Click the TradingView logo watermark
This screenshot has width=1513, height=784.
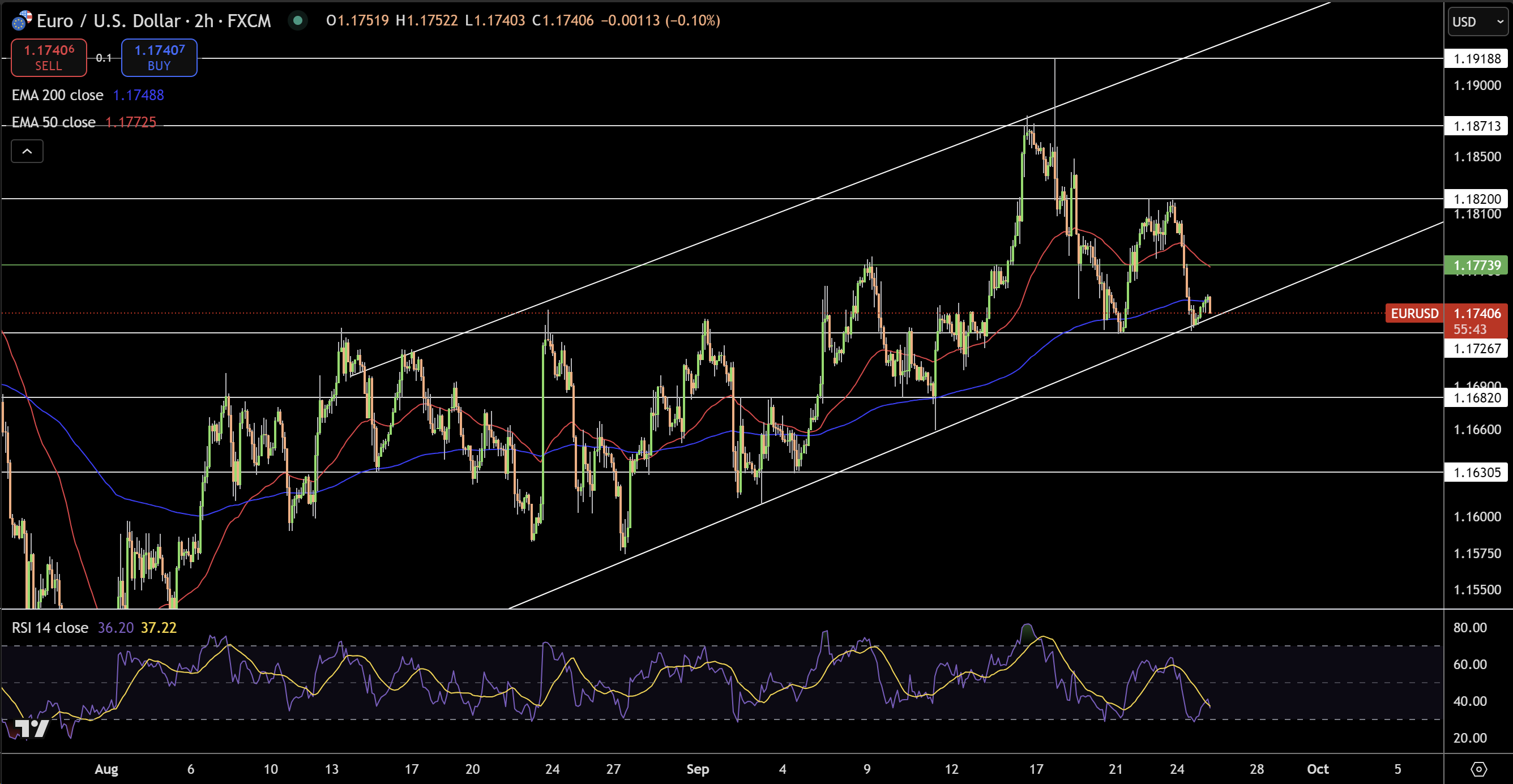click(x=32, y=728)
